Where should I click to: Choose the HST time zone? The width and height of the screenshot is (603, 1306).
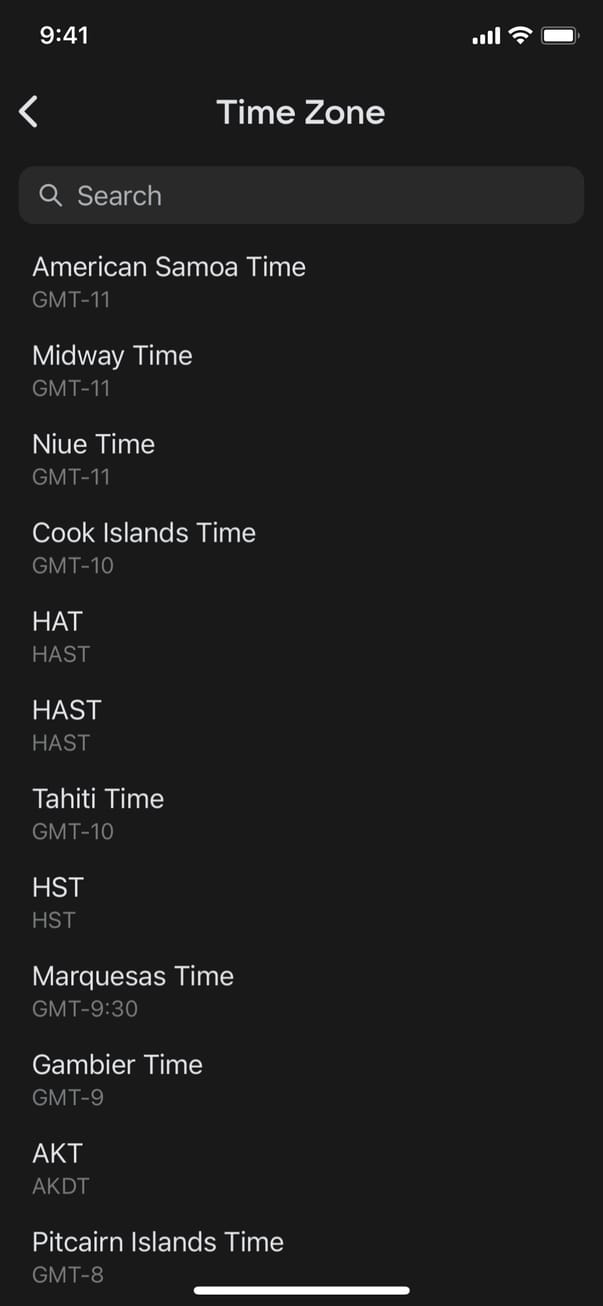(x=58, y=900)
